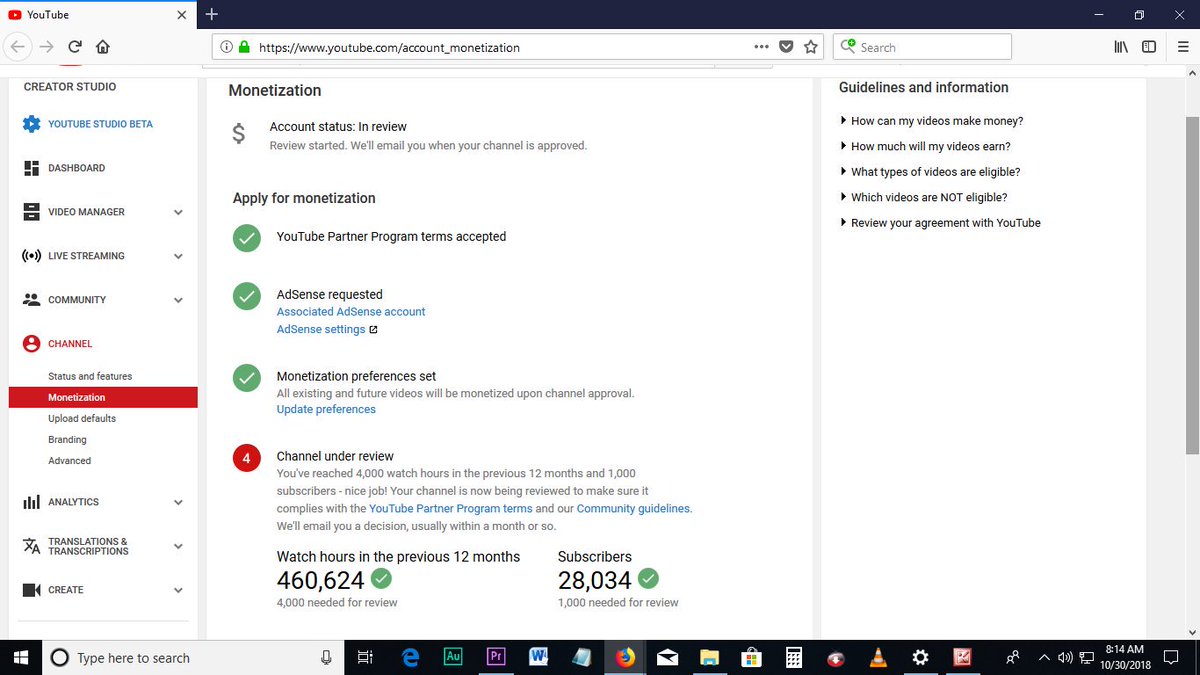Image resolution: width=1200 pixels, height=675 pixels.
Task: Expand the Community menu chevron
Action: tap(178, 300)
